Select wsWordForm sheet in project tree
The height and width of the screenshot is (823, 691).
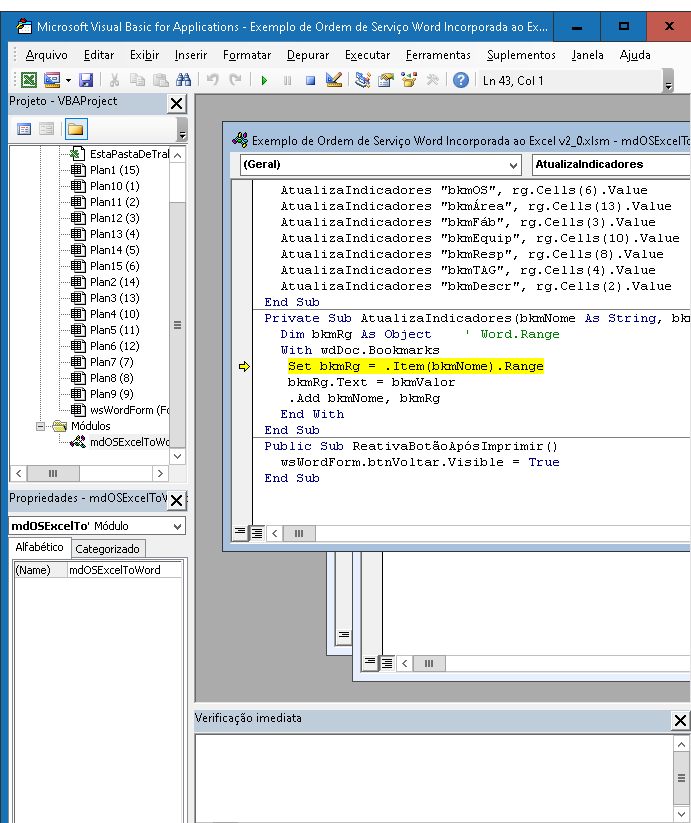click(x=129, y=410)
